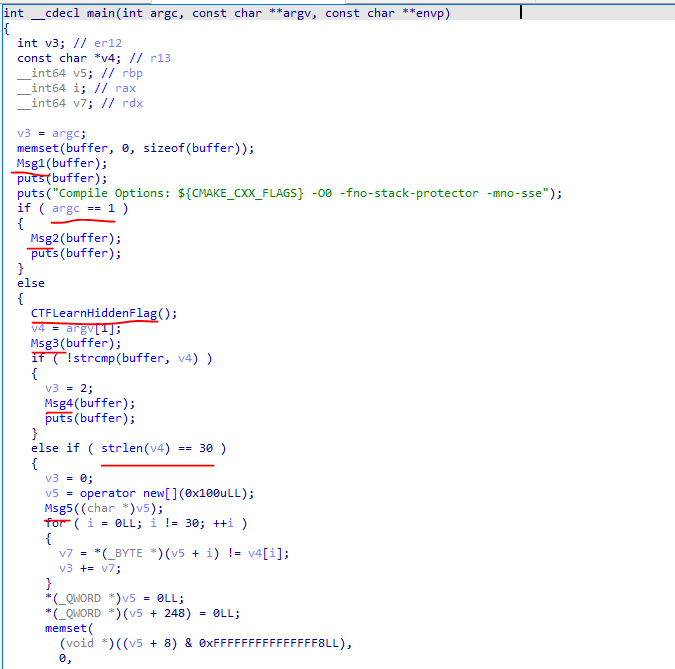Click the 0xFFFFFFFFFFFFFFF8LL constant

(x=269, y=643)
